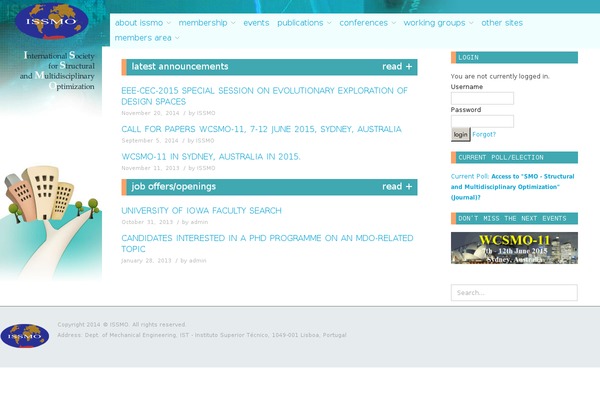Open the current poll about SMO Journal access

(x=512, y=187)
